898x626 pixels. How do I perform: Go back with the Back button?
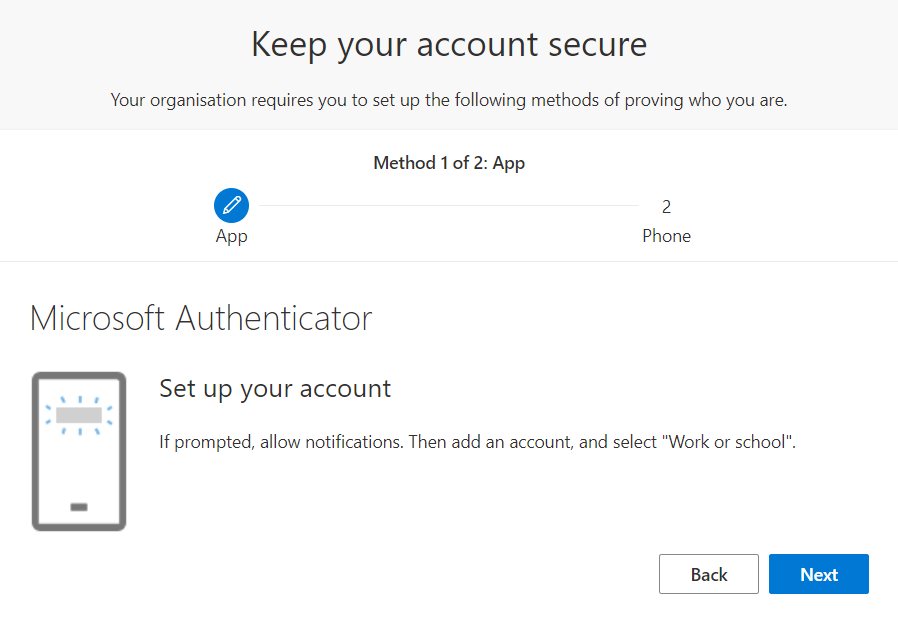point(708,574)
